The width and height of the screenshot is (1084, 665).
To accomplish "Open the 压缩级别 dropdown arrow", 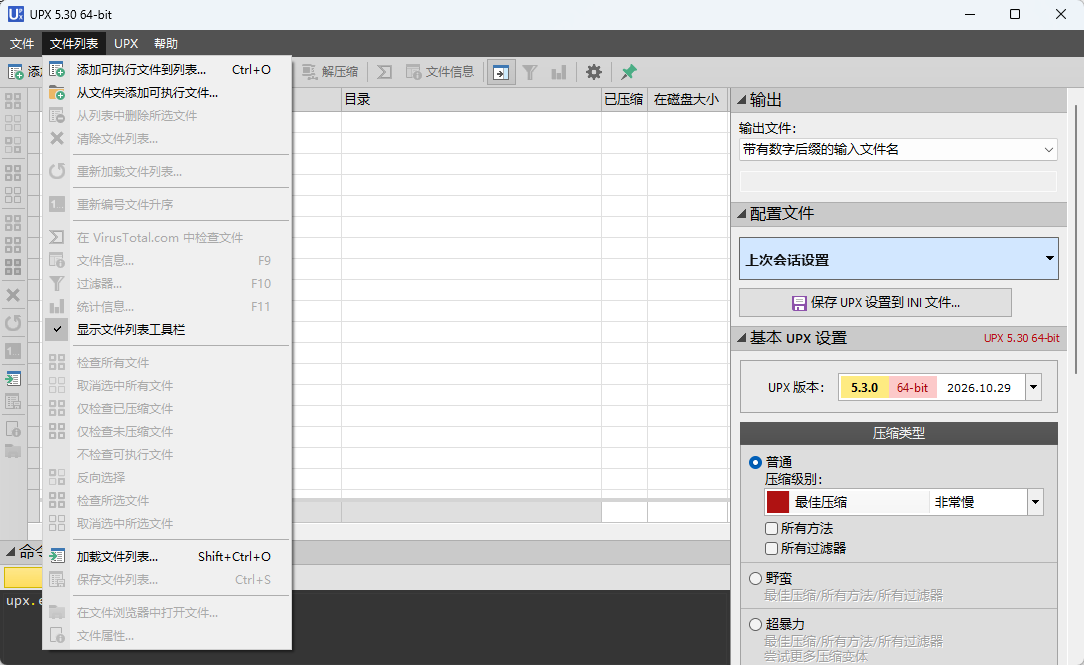I will (x=1035, y=502).
